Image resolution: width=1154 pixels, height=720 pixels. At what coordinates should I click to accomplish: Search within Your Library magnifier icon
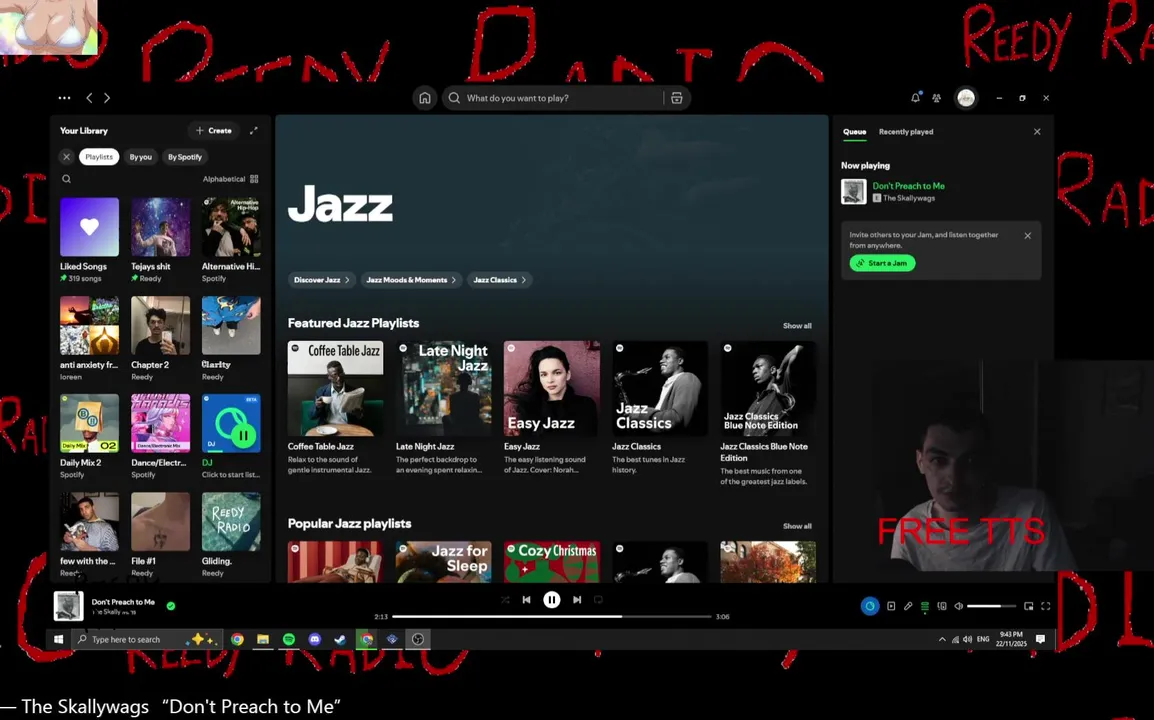[66, 179]
